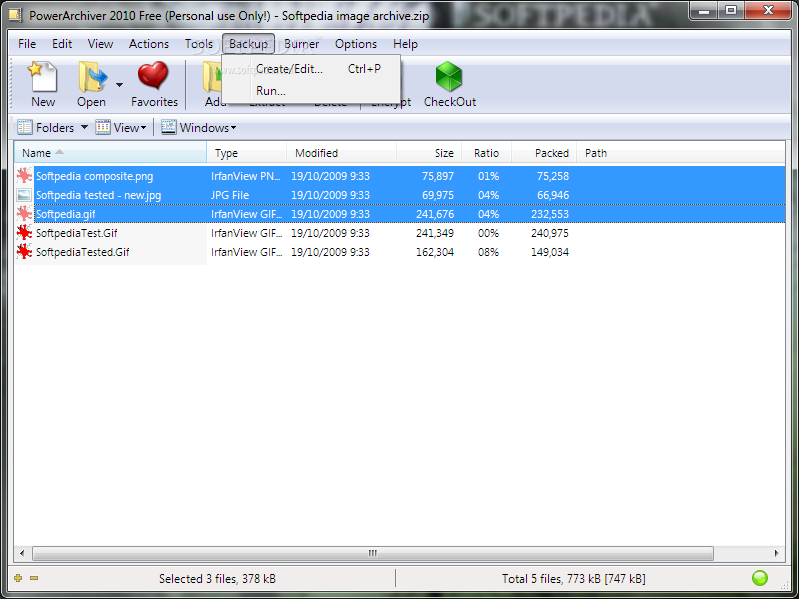The image size is (799, 599).
Task: Click the JPG File type cell
Action: point(230,195)
